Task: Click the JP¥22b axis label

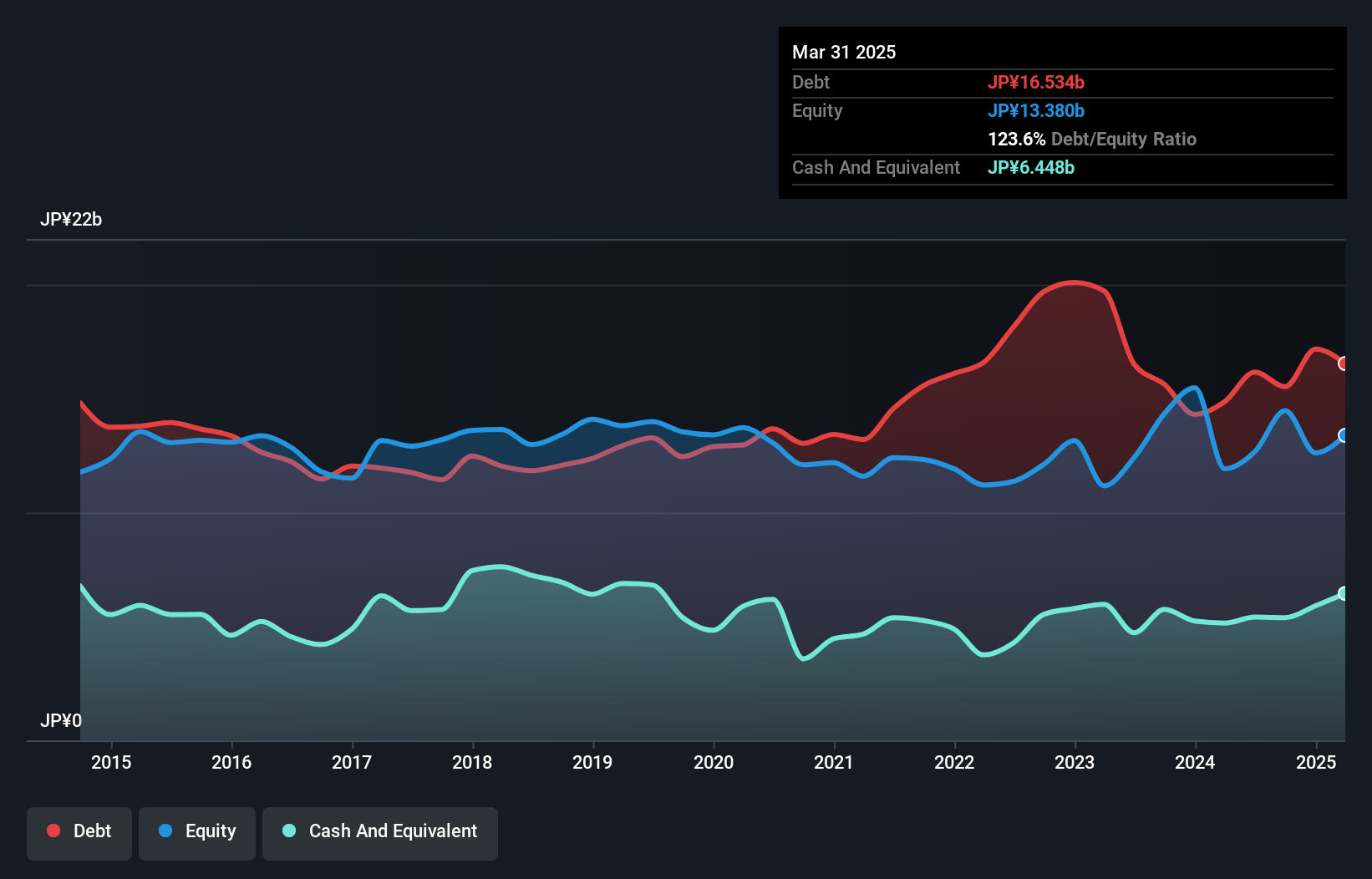Action: pos(72,221)
